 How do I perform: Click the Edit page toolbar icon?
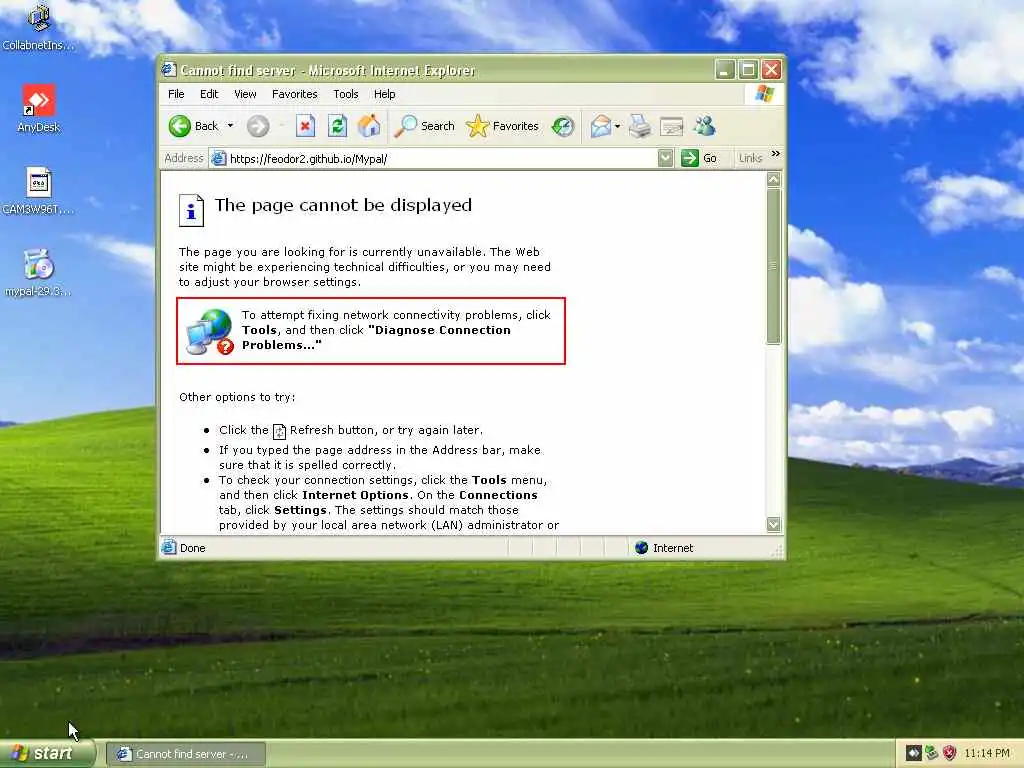(x=671, y=126)
